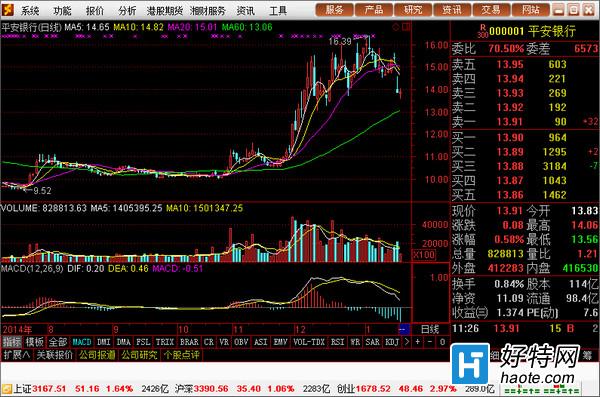
Task: Click the 创业 index value 1678.52
Action: point(373,389)
